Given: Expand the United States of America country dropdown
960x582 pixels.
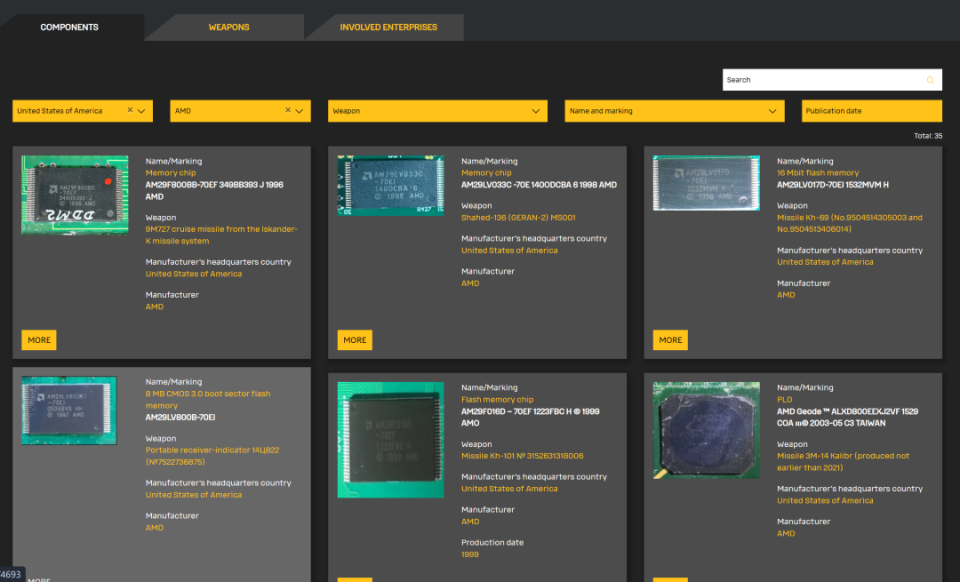Looking at the screenshot, I should [x=141, y=111].
